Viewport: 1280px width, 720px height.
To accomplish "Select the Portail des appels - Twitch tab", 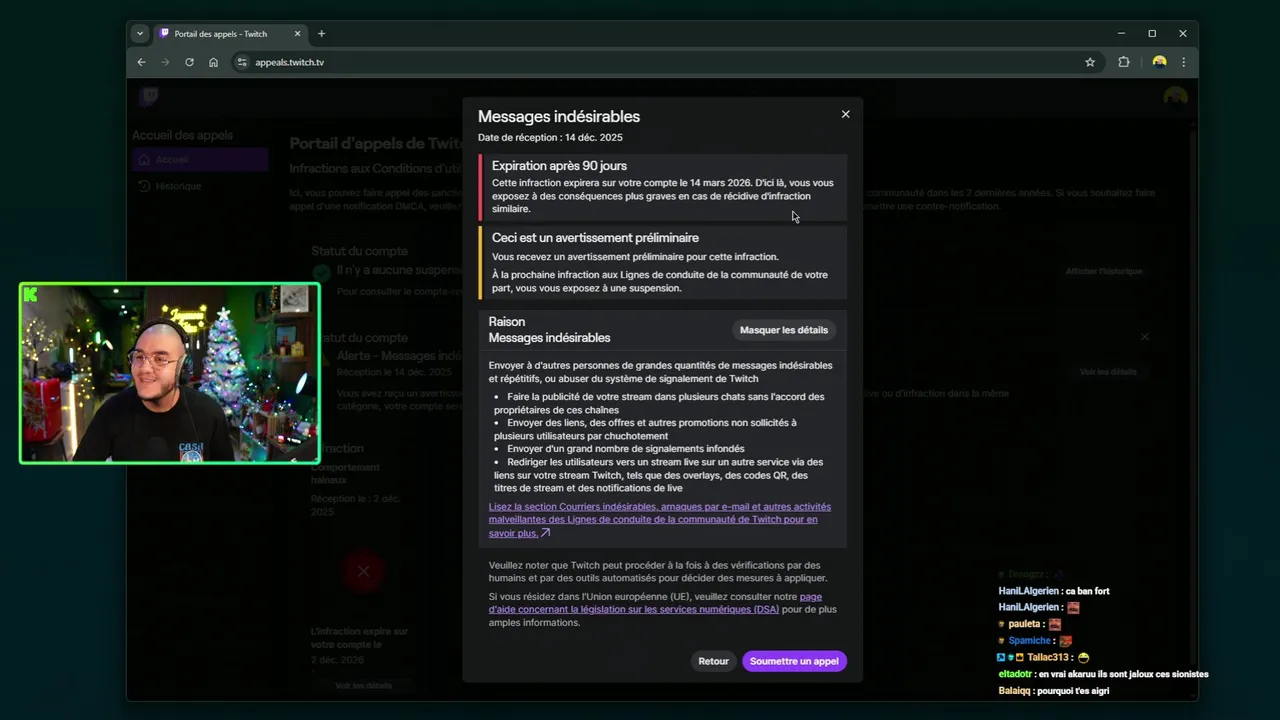I will coord(230,33).
